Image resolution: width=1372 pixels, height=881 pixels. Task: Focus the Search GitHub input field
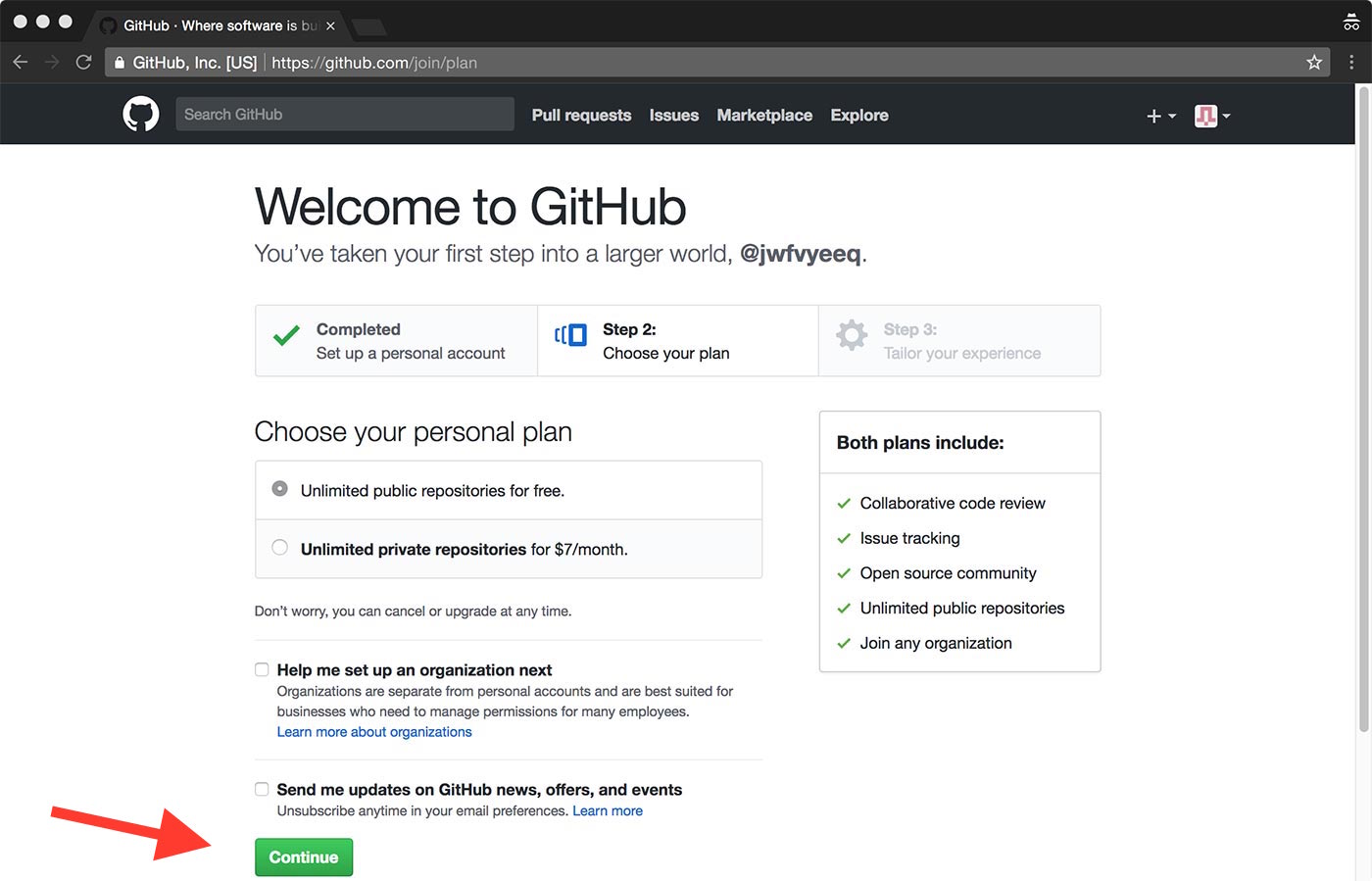[x=344, y=115]
